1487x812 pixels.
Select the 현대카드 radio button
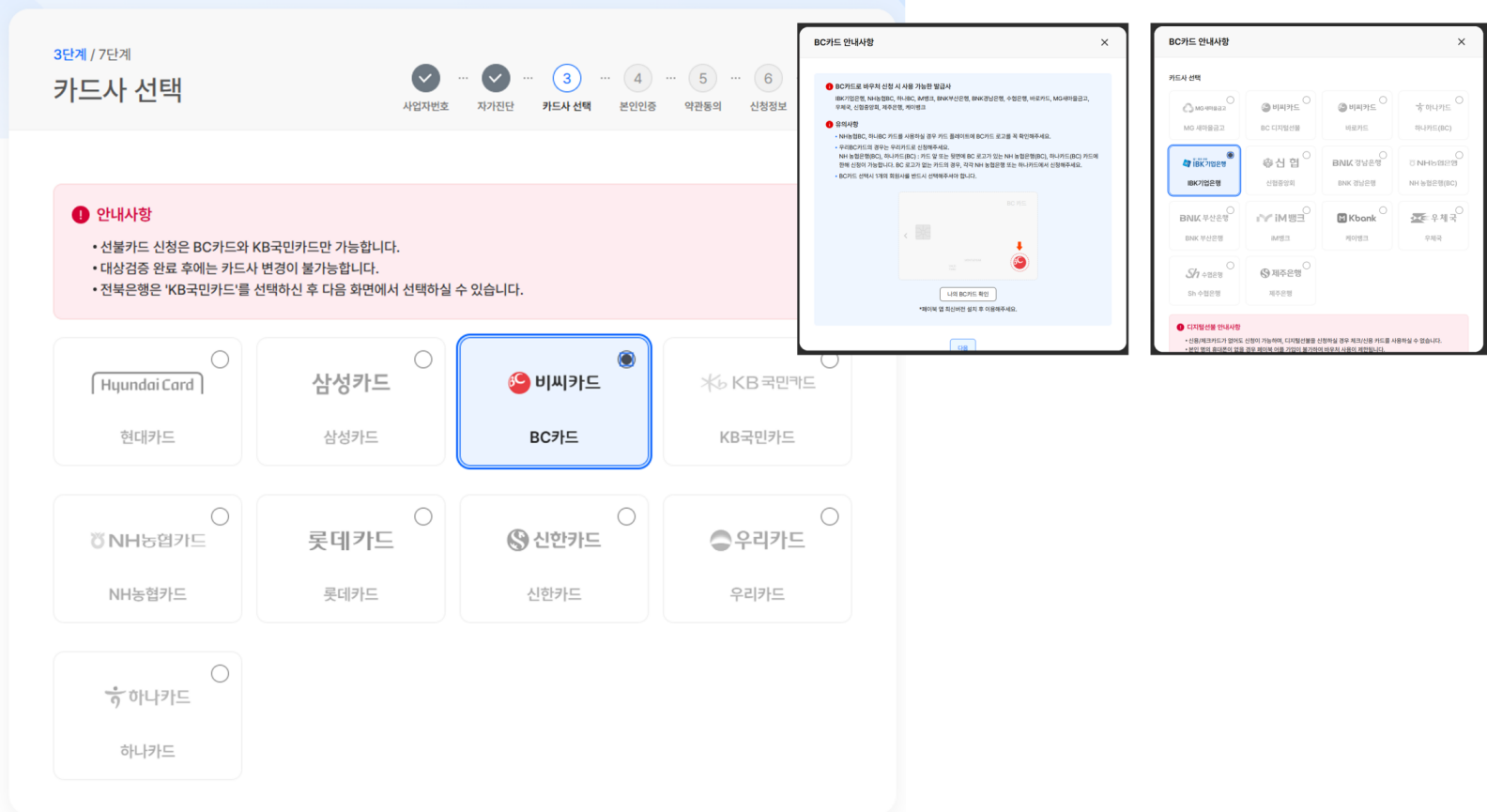tap(220, 360)
